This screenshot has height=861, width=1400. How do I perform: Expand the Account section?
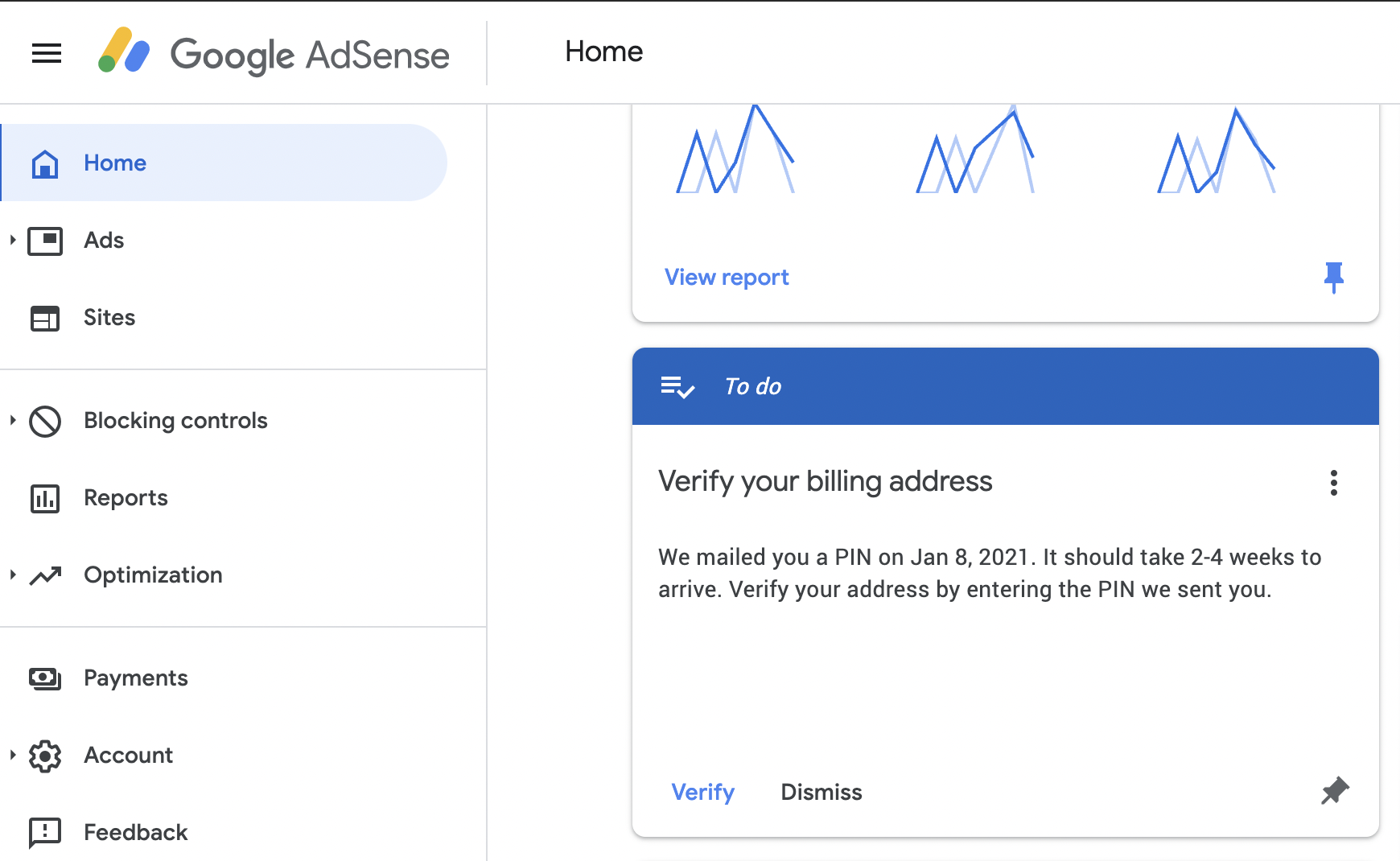11,755
